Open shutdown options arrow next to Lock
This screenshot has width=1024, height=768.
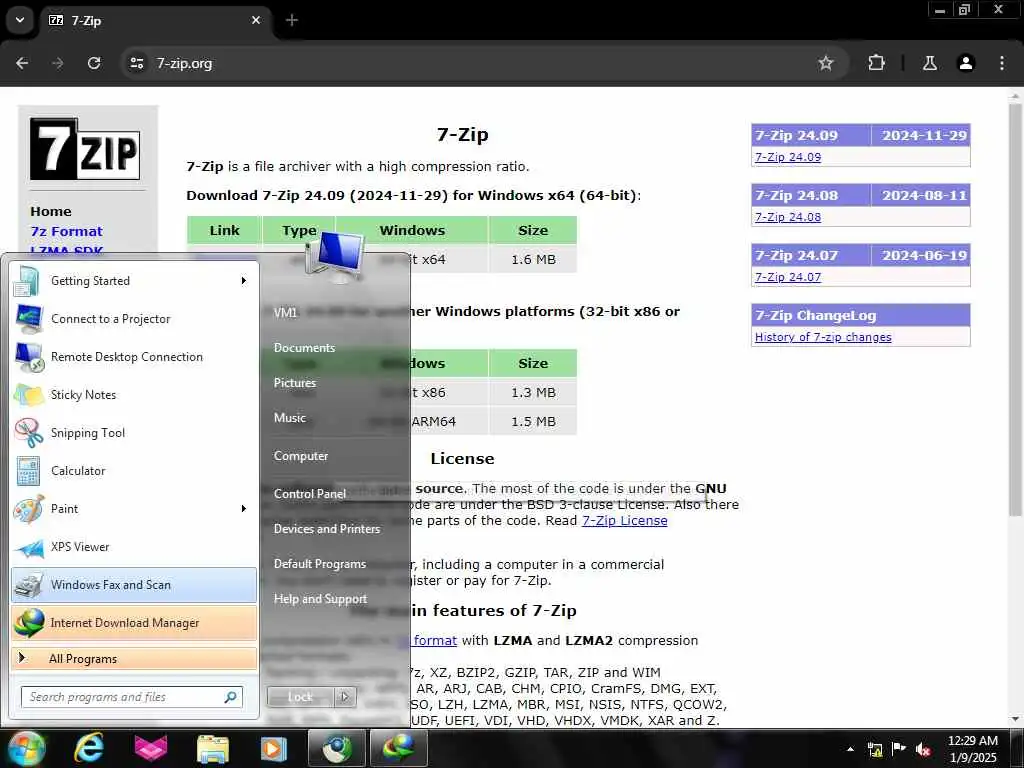(345, 697)
